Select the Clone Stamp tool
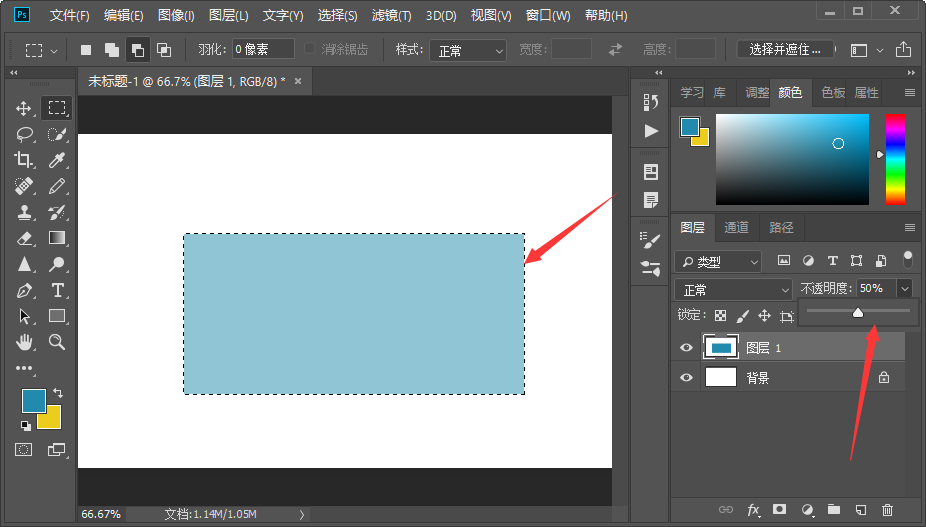This screenshot has height=527, width=926. (x=24, y=212)
